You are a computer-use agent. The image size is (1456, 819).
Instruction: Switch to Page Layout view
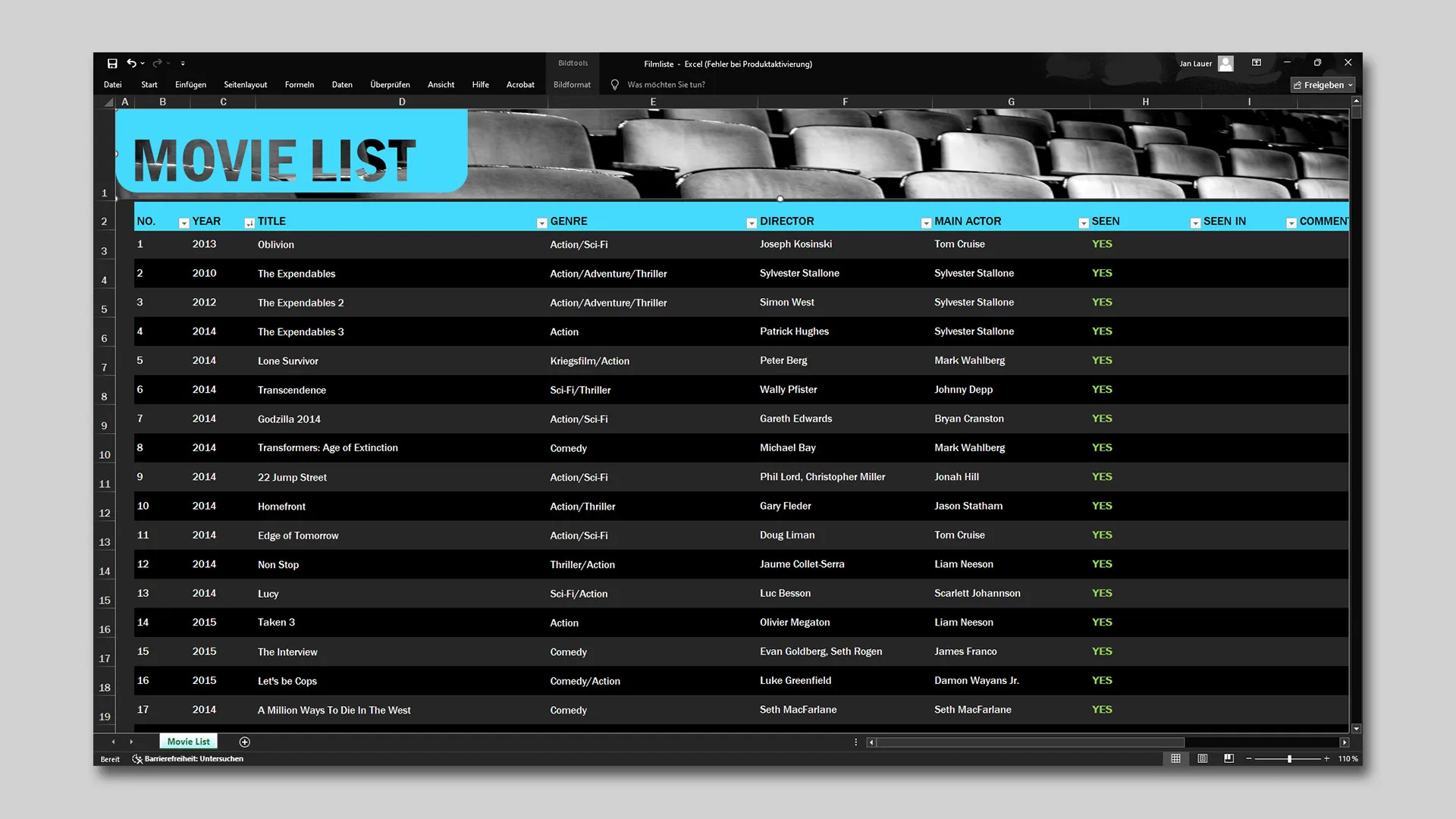pos(1203,758)
